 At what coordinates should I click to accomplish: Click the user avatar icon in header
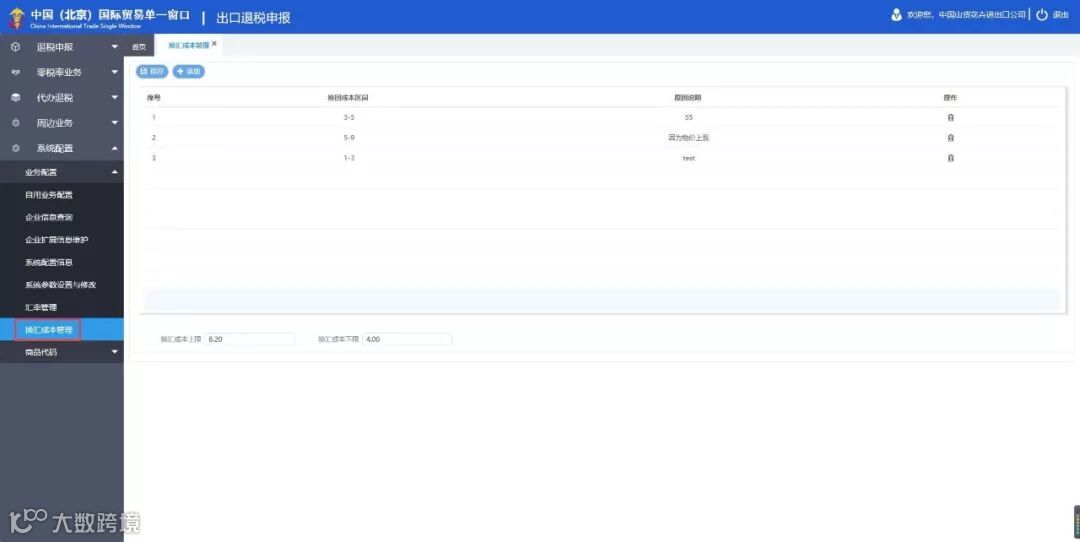tap(896, 14)
